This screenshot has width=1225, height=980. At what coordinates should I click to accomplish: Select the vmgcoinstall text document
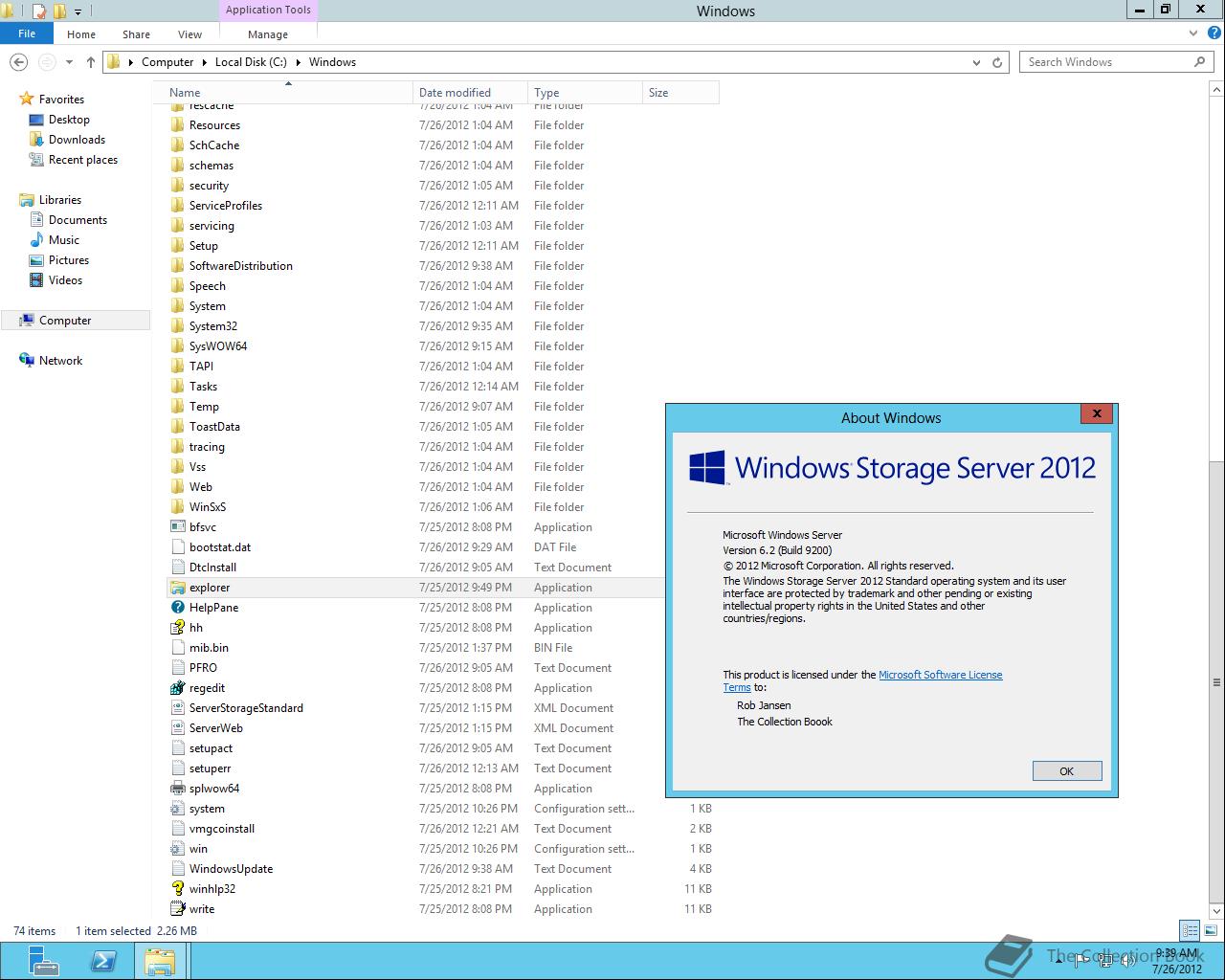[222, 829]
